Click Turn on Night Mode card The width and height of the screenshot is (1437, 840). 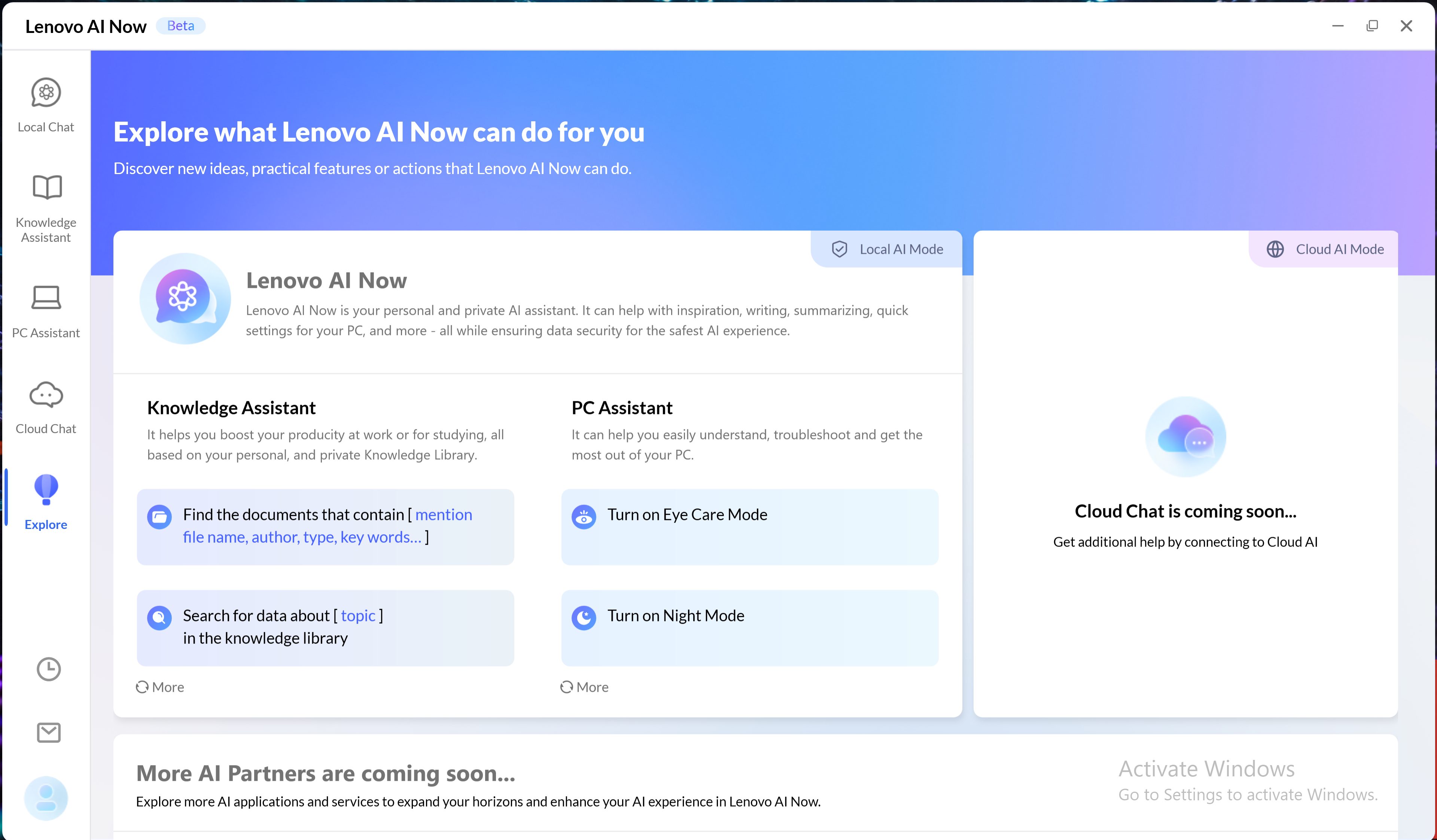[749, 627]
